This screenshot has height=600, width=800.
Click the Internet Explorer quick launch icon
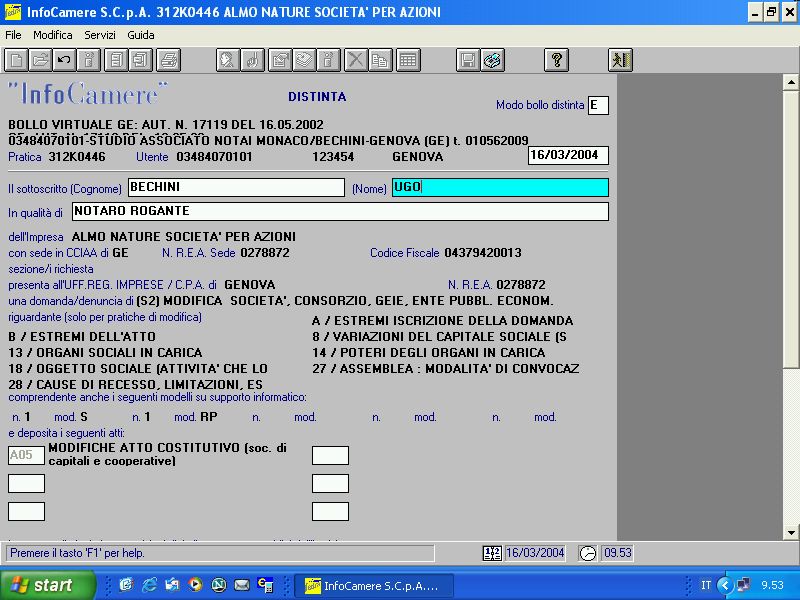[x=149, y=585]
